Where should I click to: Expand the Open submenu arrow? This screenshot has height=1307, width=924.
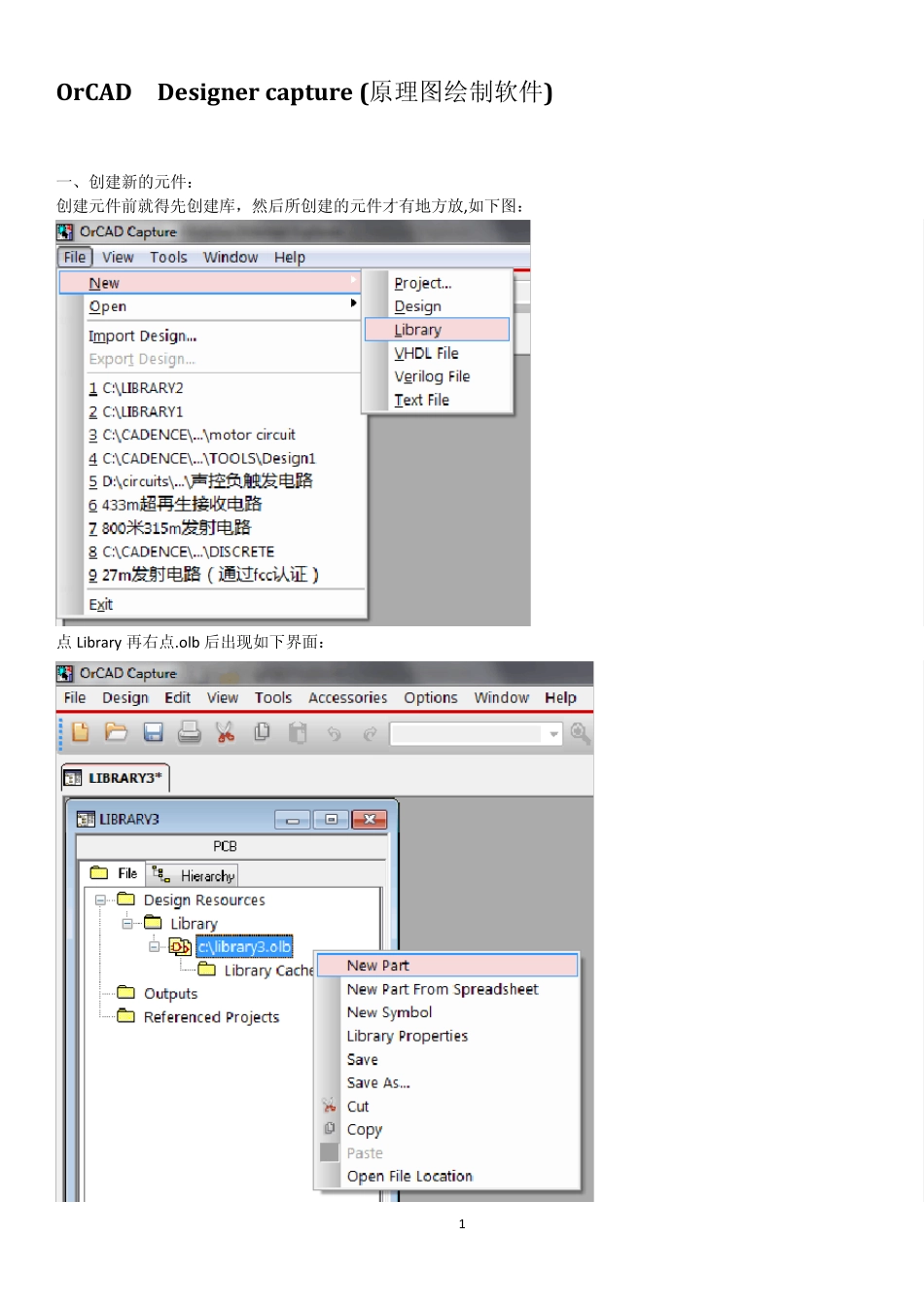pos(354,304)
